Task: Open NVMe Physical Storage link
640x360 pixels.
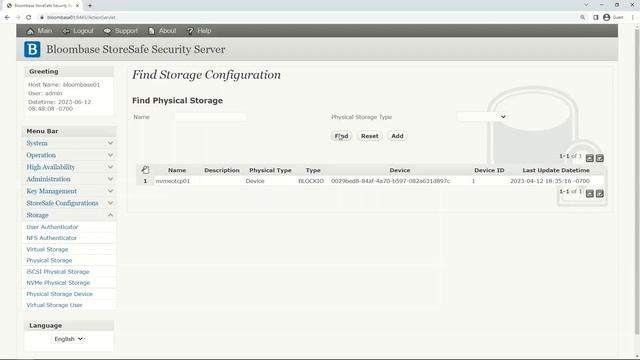Action: coord(58,283)
